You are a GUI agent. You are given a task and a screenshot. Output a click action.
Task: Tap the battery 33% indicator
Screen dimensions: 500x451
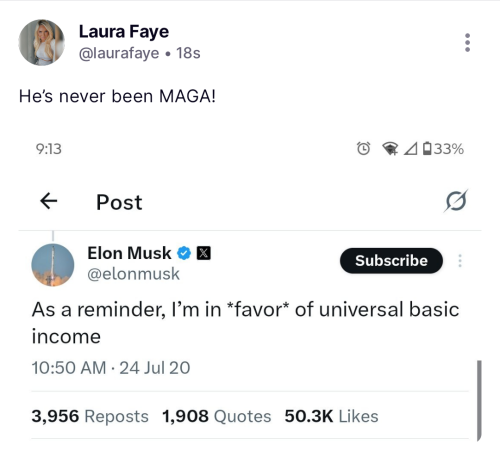443,149
